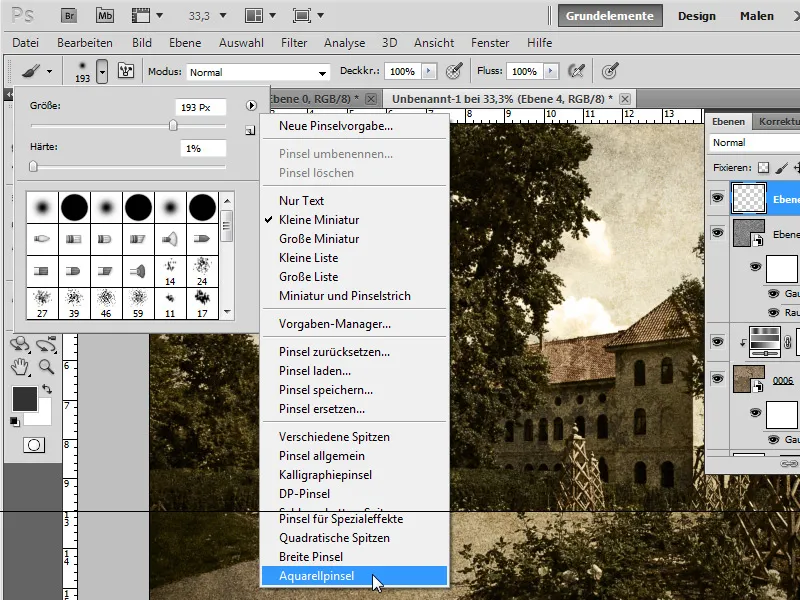
Task: Choose Pinsel laden from menu
Action: pos(354,371)
